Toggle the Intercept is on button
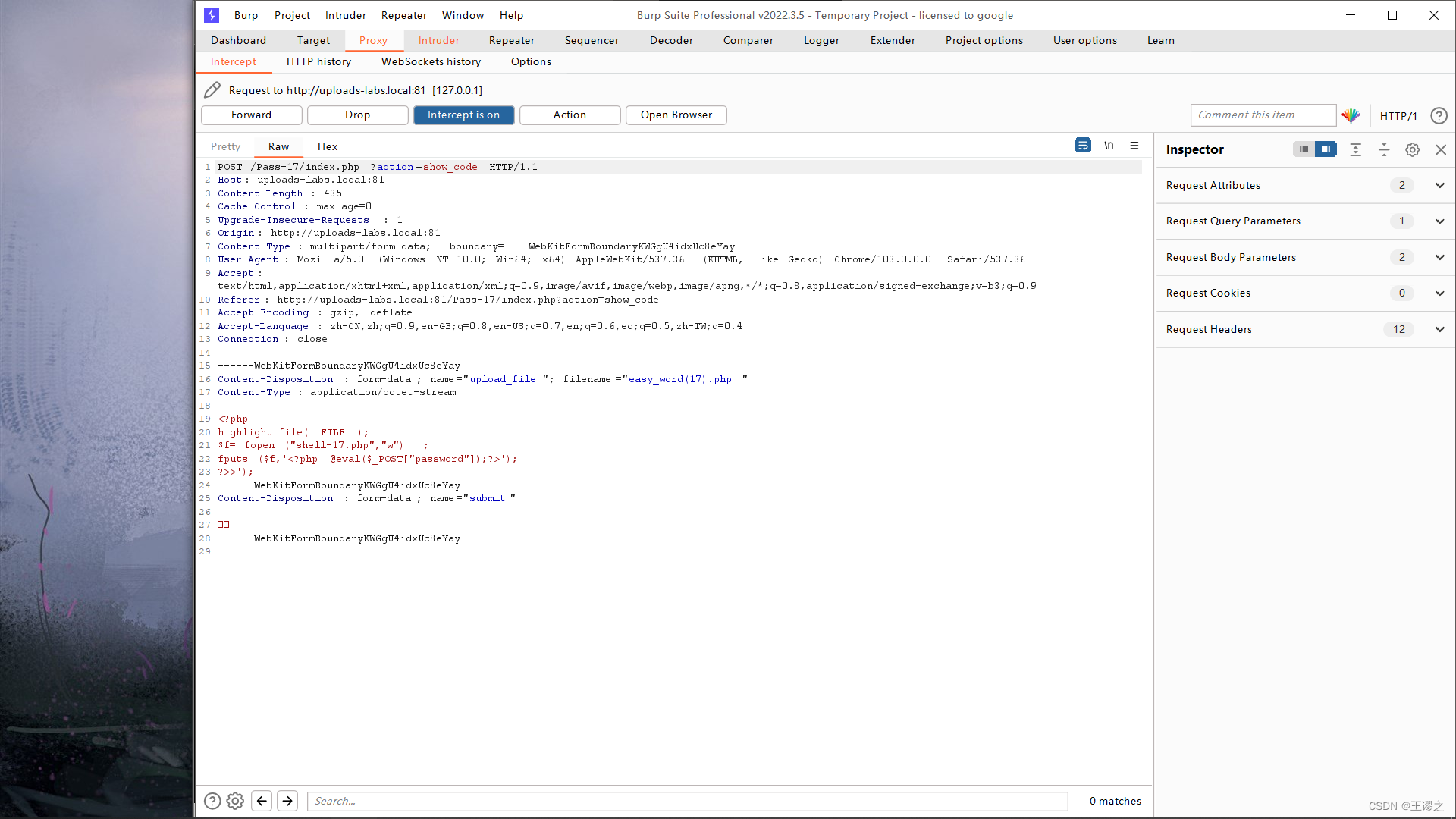The width and height of the screenshot is (1456, 819). [463, 115]
